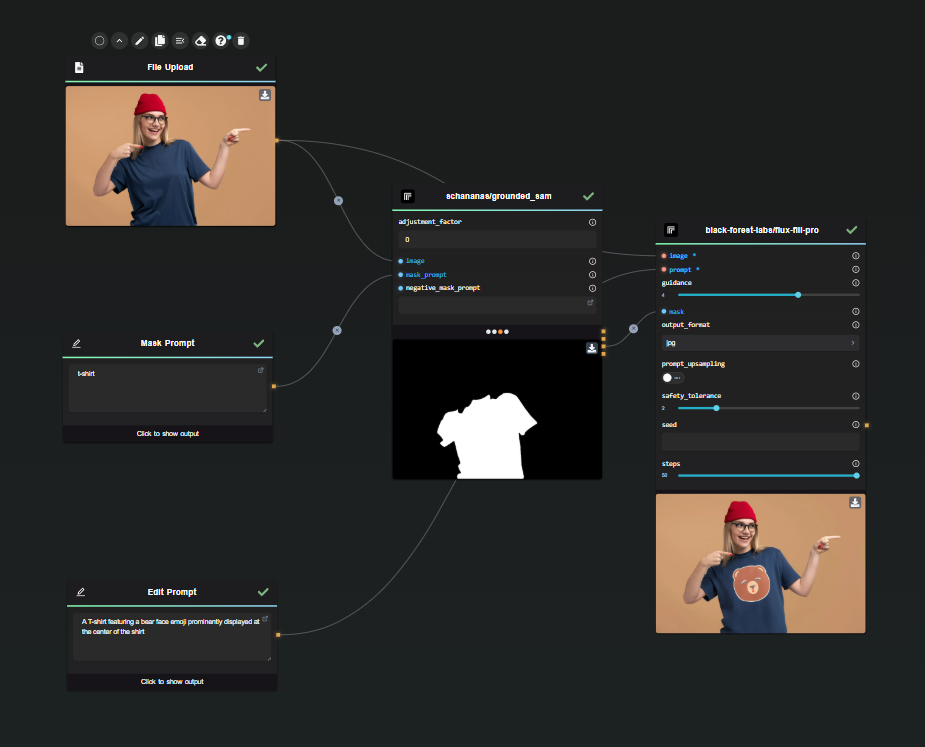This screenshot has width=925, height=747.
Task: Click the mask_prompt input connector on grounded_sam
Action: pyautogui.click(x=401, y=275)
